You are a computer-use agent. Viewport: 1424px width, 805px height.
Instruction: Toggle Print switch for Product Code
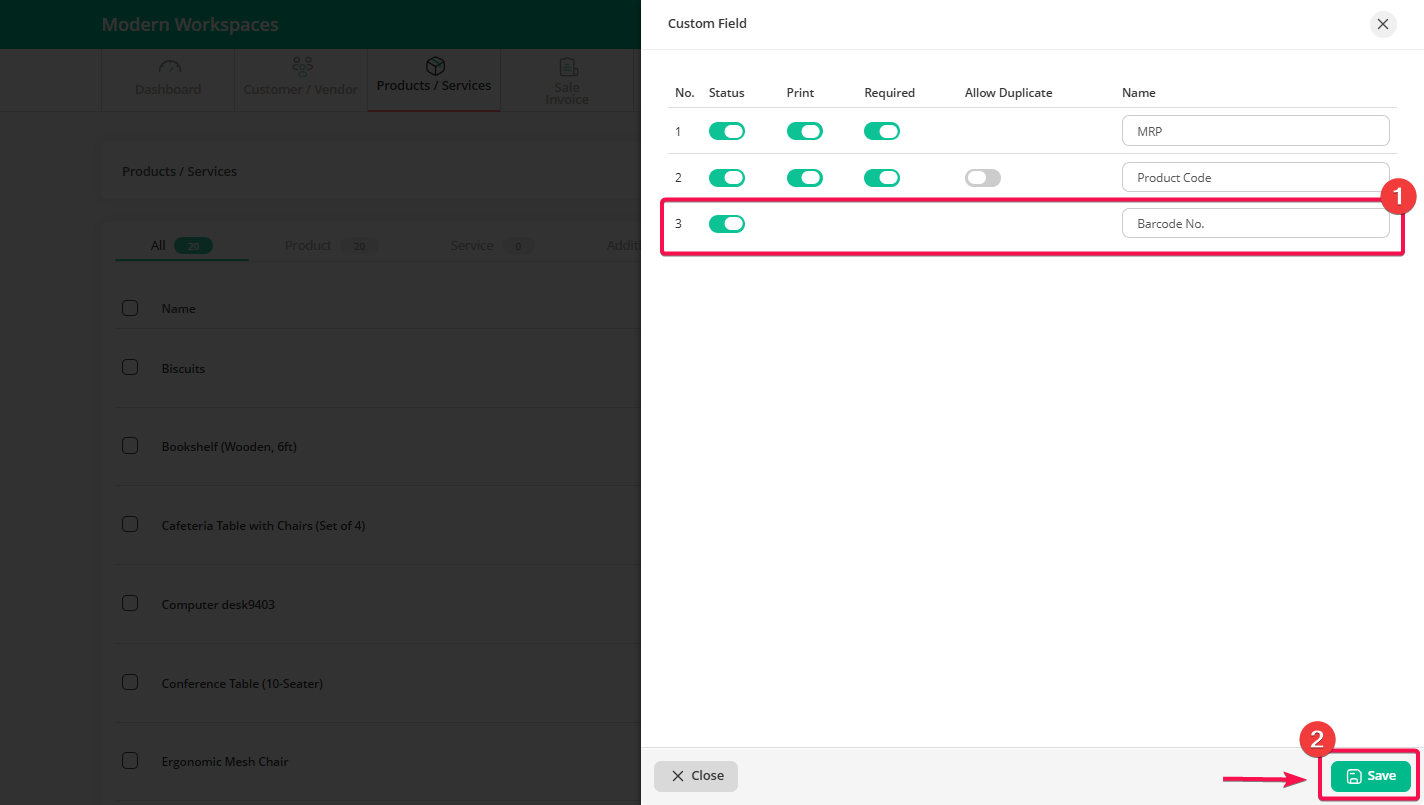(x=804, y=178)
